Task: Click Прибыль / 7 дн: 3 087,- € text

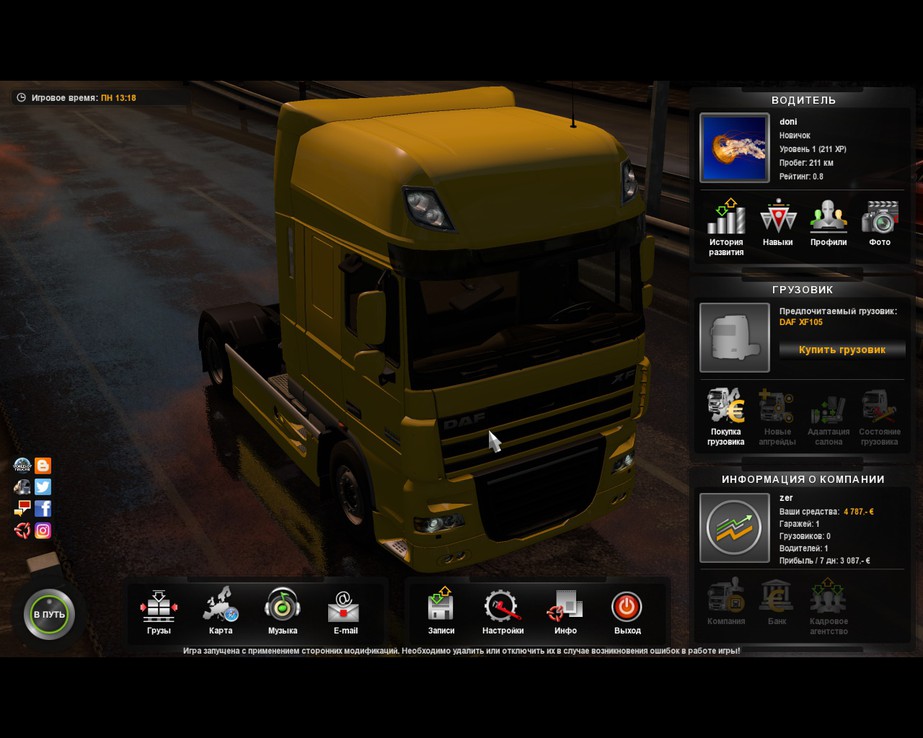Action: click(x=825, y=560)
